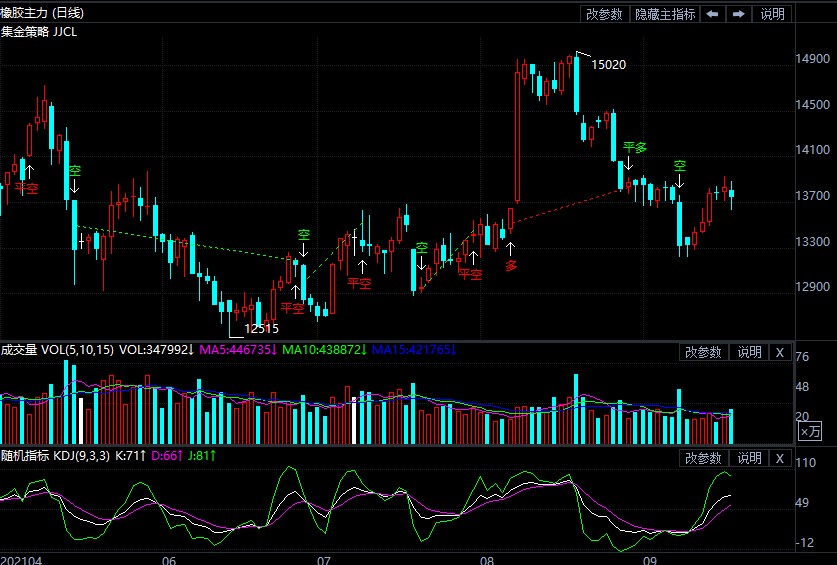Screen dimensions: 837x565
Task: Select the 橡胶主力 (日线) chart title
Action: pyautogui.click(x=42, y=13)
